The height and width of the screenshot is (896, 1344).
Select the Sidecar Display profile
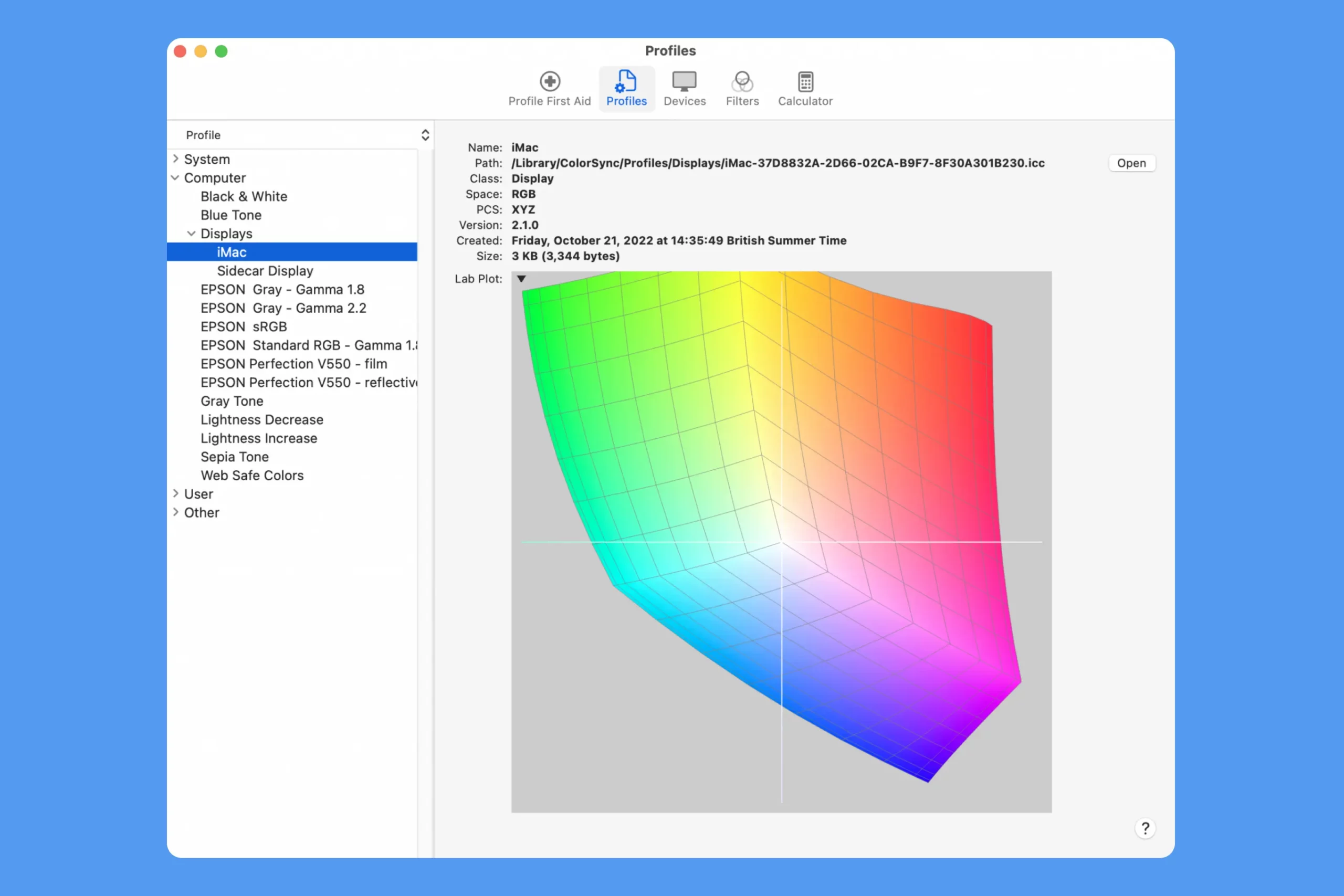coord(265,271)
